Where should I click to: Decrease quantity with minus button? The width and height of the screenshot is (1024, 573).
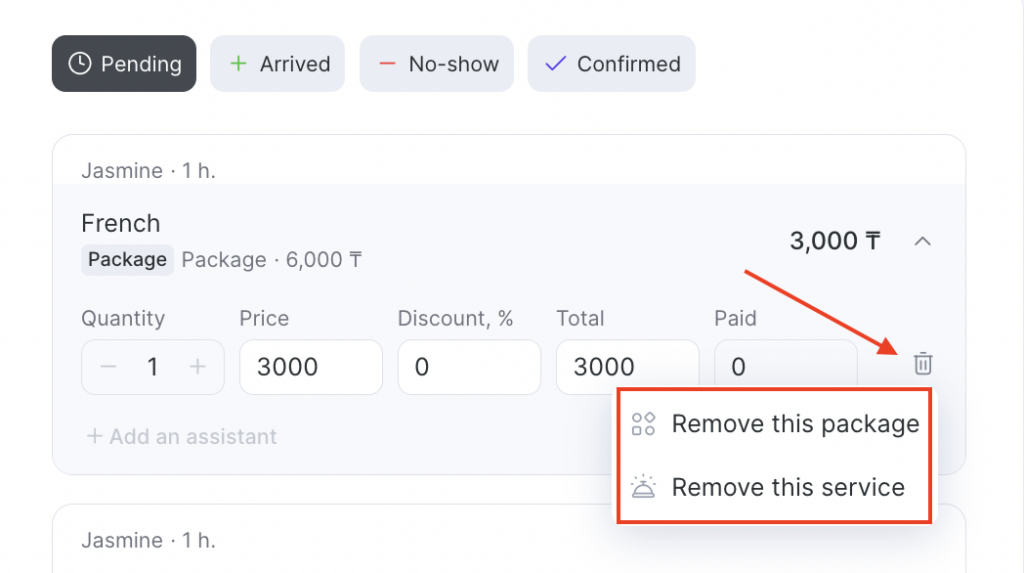[108, 367]
